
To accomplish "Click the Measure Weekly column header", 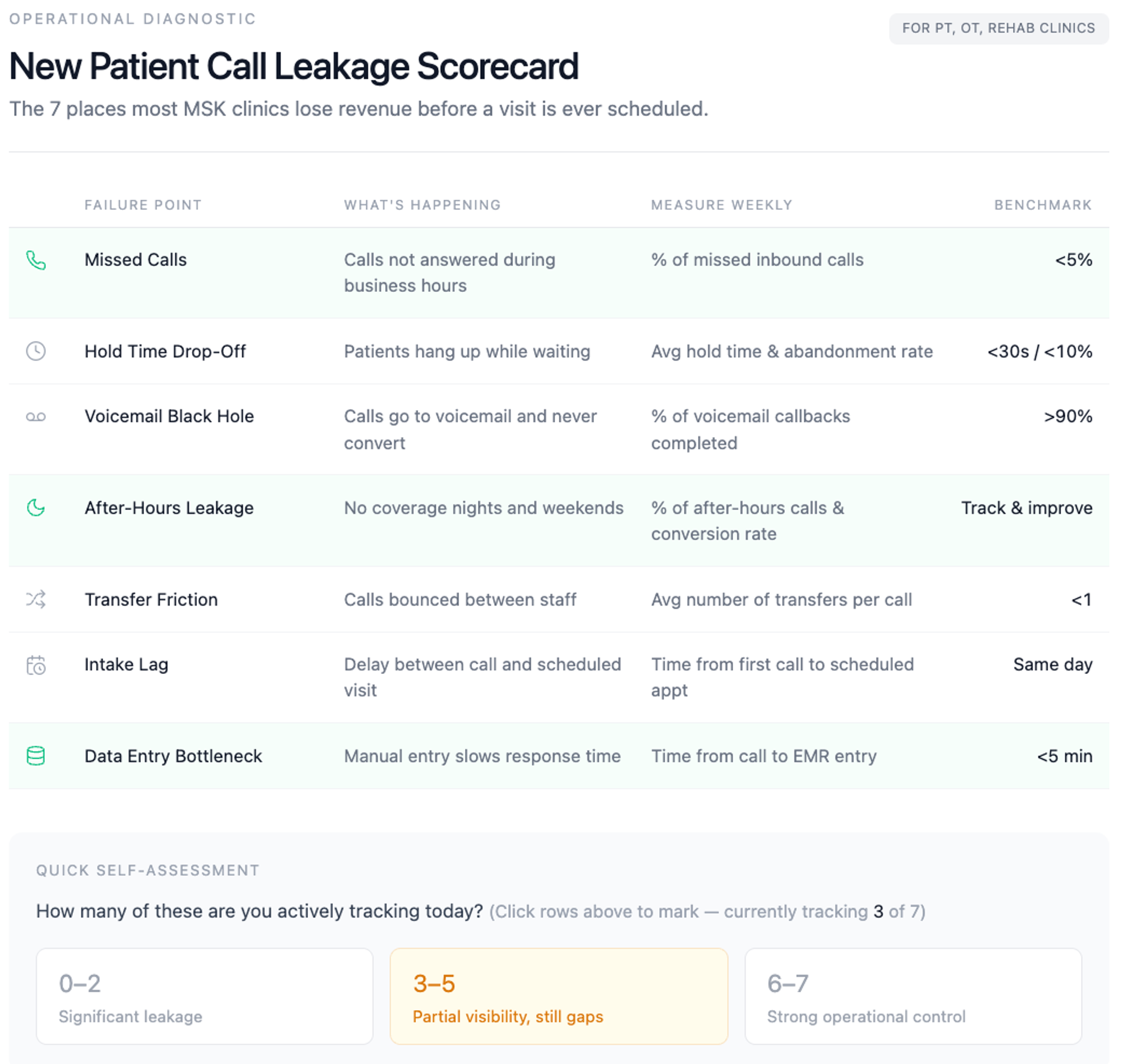I will pos(722,205).
